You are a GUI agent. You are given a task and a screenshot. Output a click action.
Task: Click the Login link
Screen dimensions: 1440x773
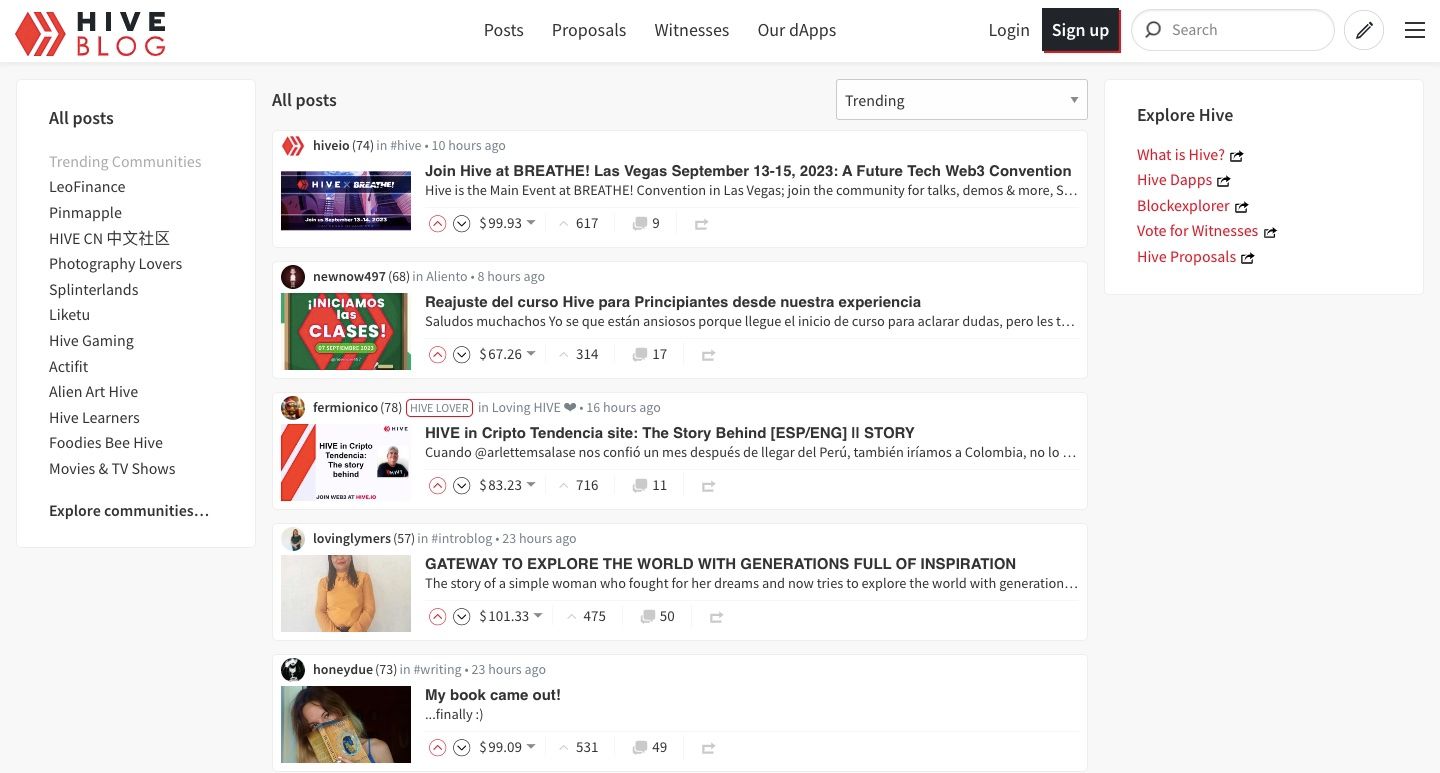tap(1009, 30)
